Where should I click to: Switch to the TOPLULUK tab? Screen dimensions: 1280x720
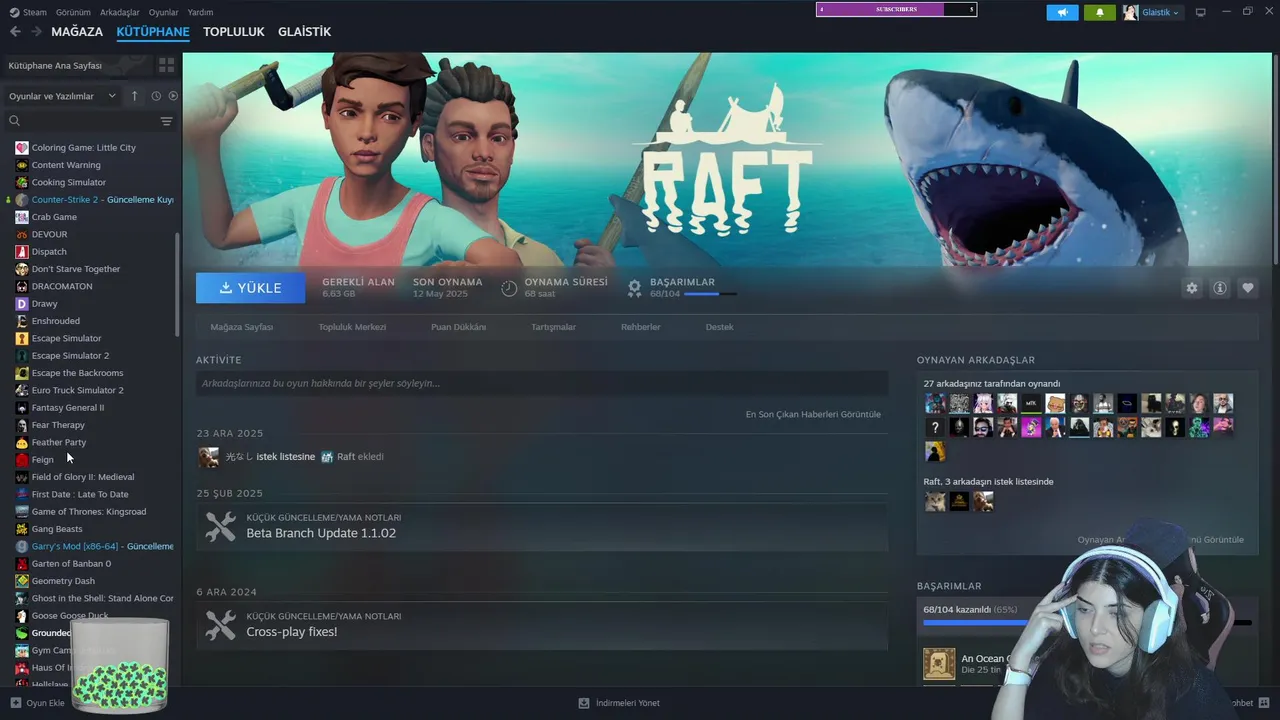click(x=234, y=32)
